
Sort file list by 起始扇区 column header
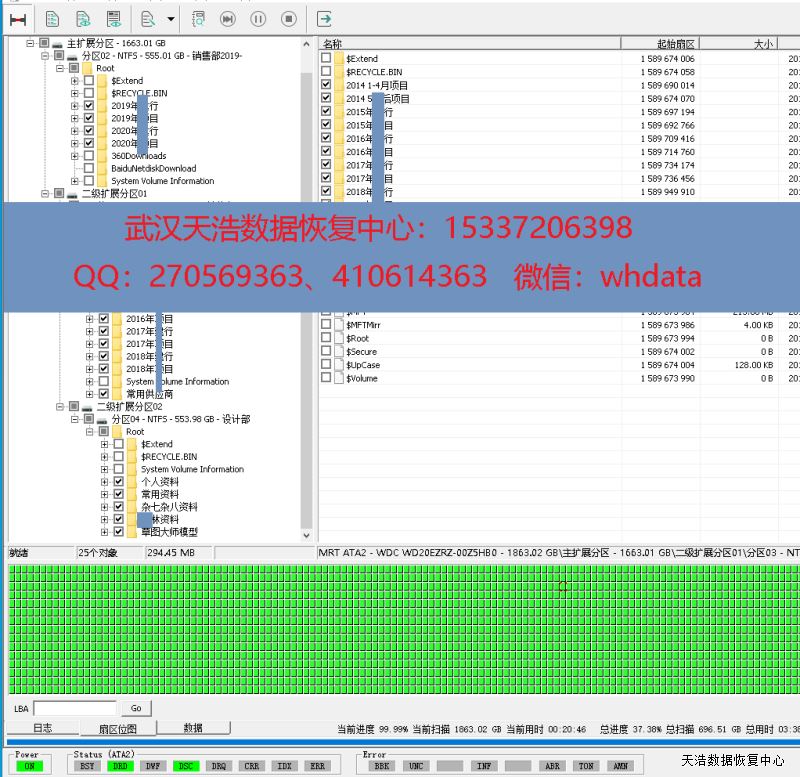click(675, 44)
